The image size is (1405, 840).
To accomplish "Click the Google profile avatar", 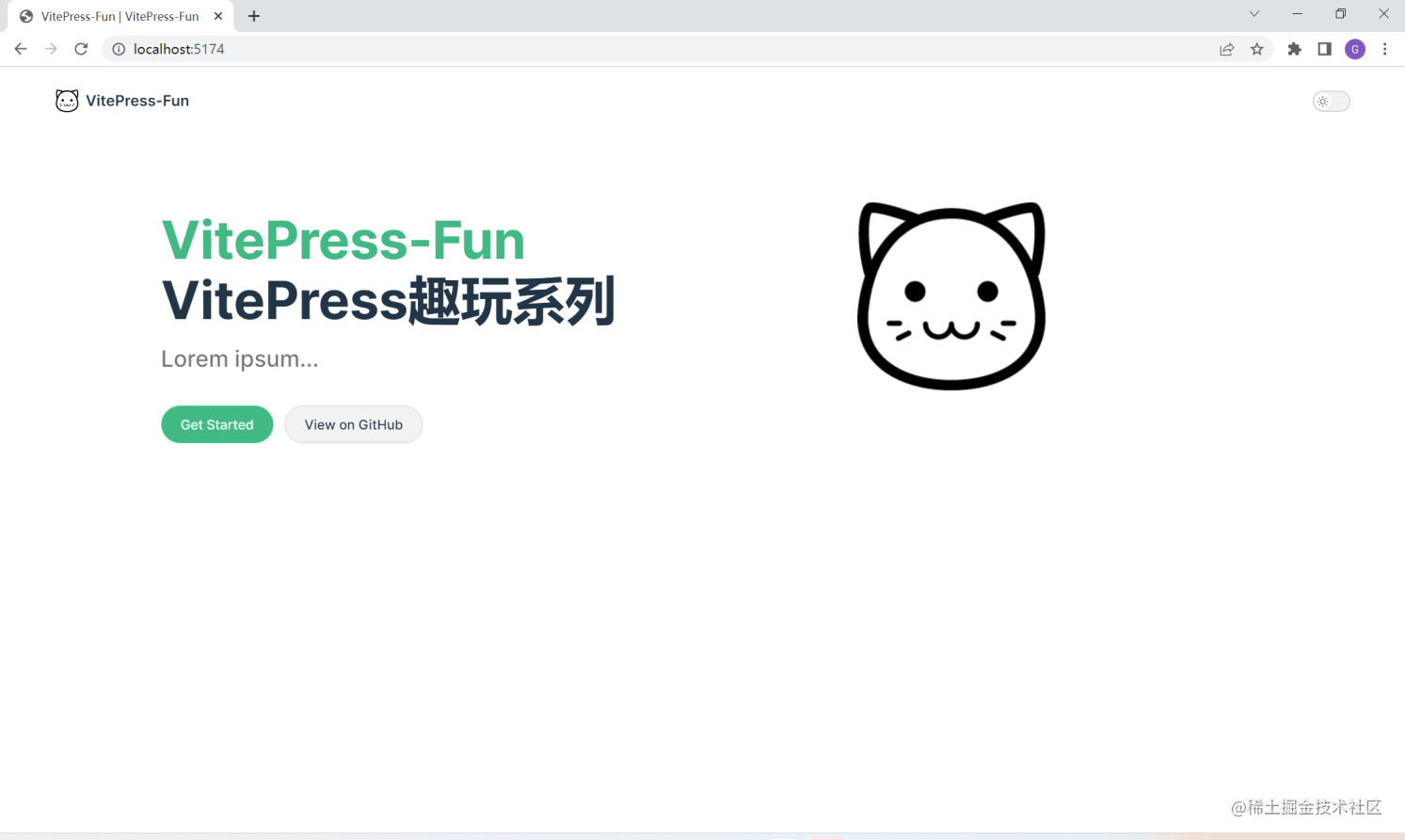I will [1355, 49].
